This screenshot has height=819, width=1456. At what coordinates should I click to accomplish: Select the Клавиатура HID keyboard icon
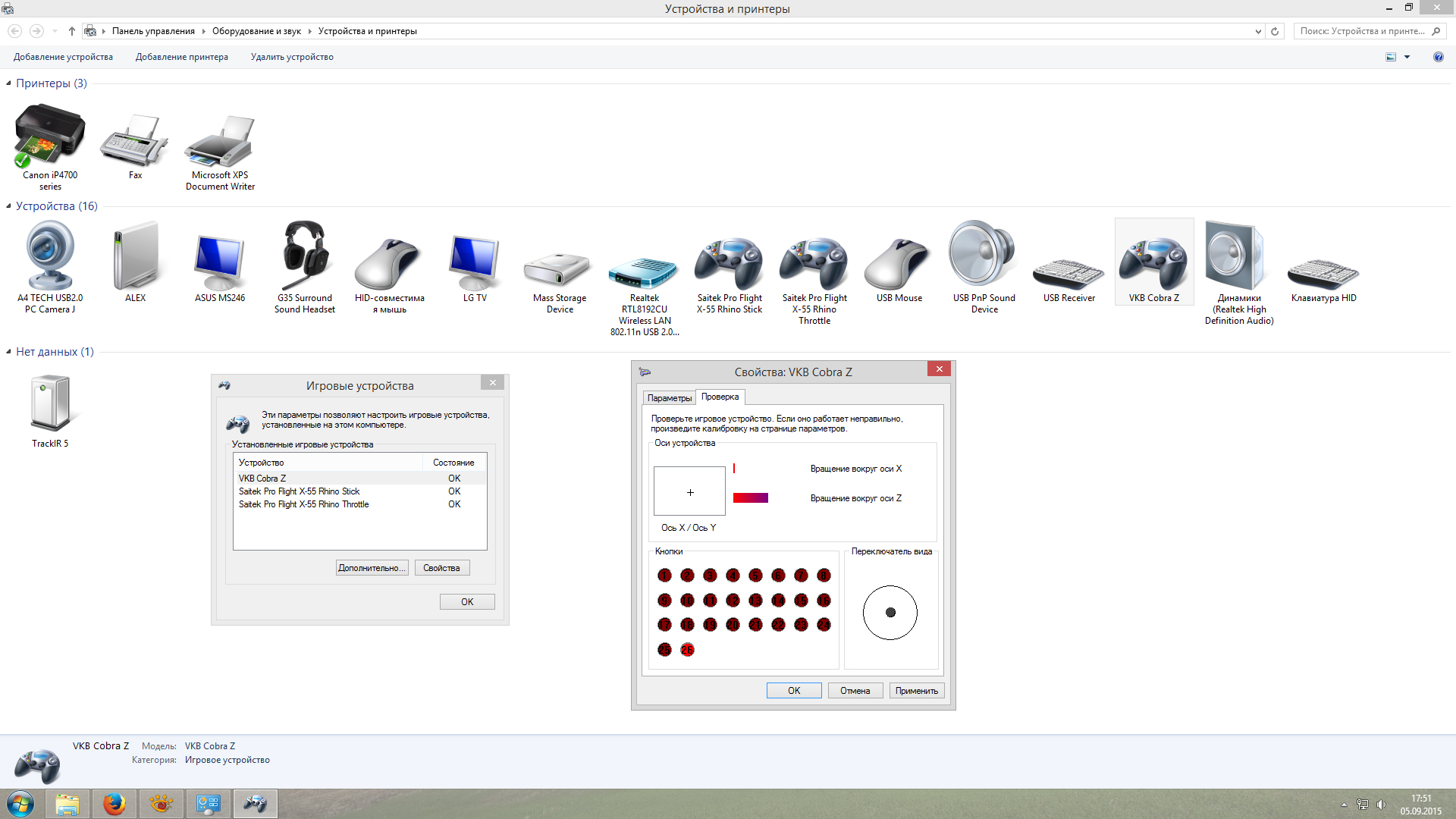[1324, 274]
